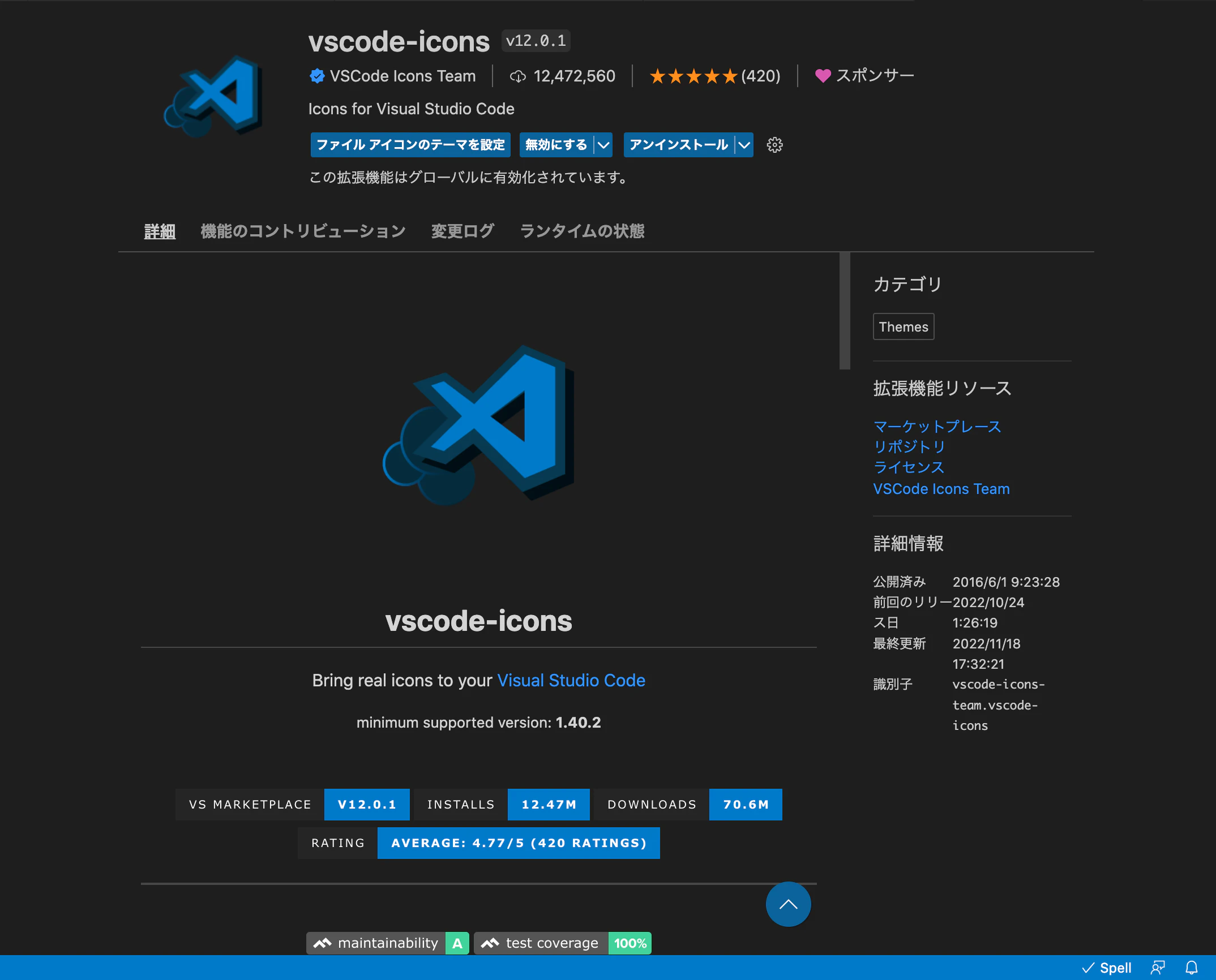The image size is (1216, 980).
Task: Click the small vscode-icons logo in header
Action: (x=213, y=96)
